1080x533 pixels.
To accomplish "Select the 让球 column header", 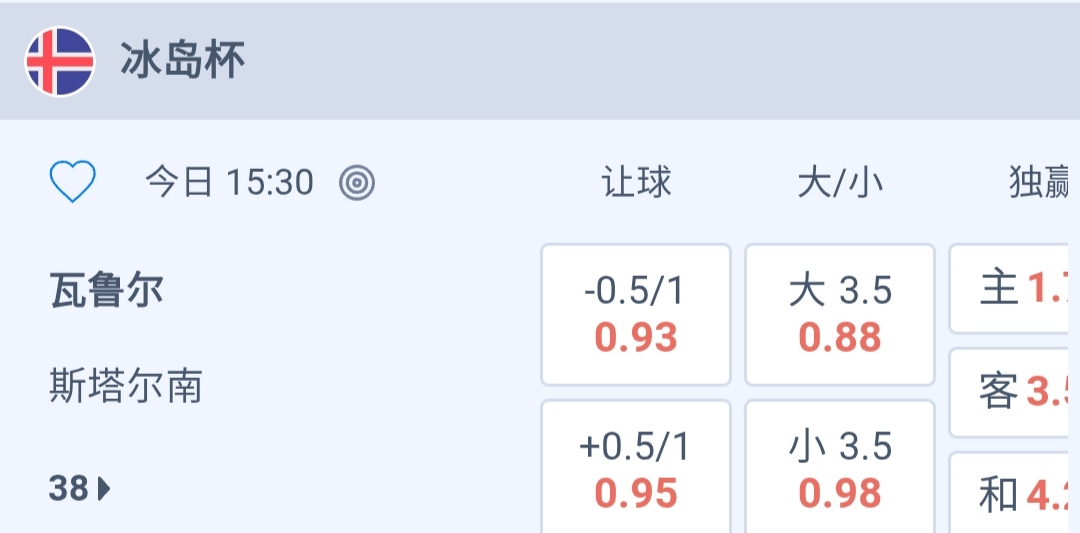I will [x=636, y=183].
